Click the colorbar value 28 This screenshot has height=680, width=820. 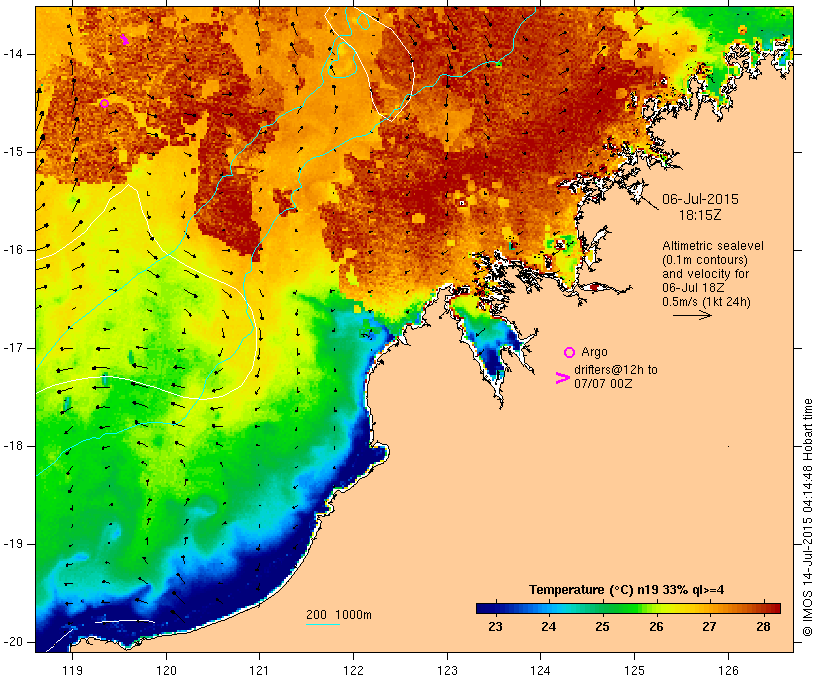click(764, 627)
